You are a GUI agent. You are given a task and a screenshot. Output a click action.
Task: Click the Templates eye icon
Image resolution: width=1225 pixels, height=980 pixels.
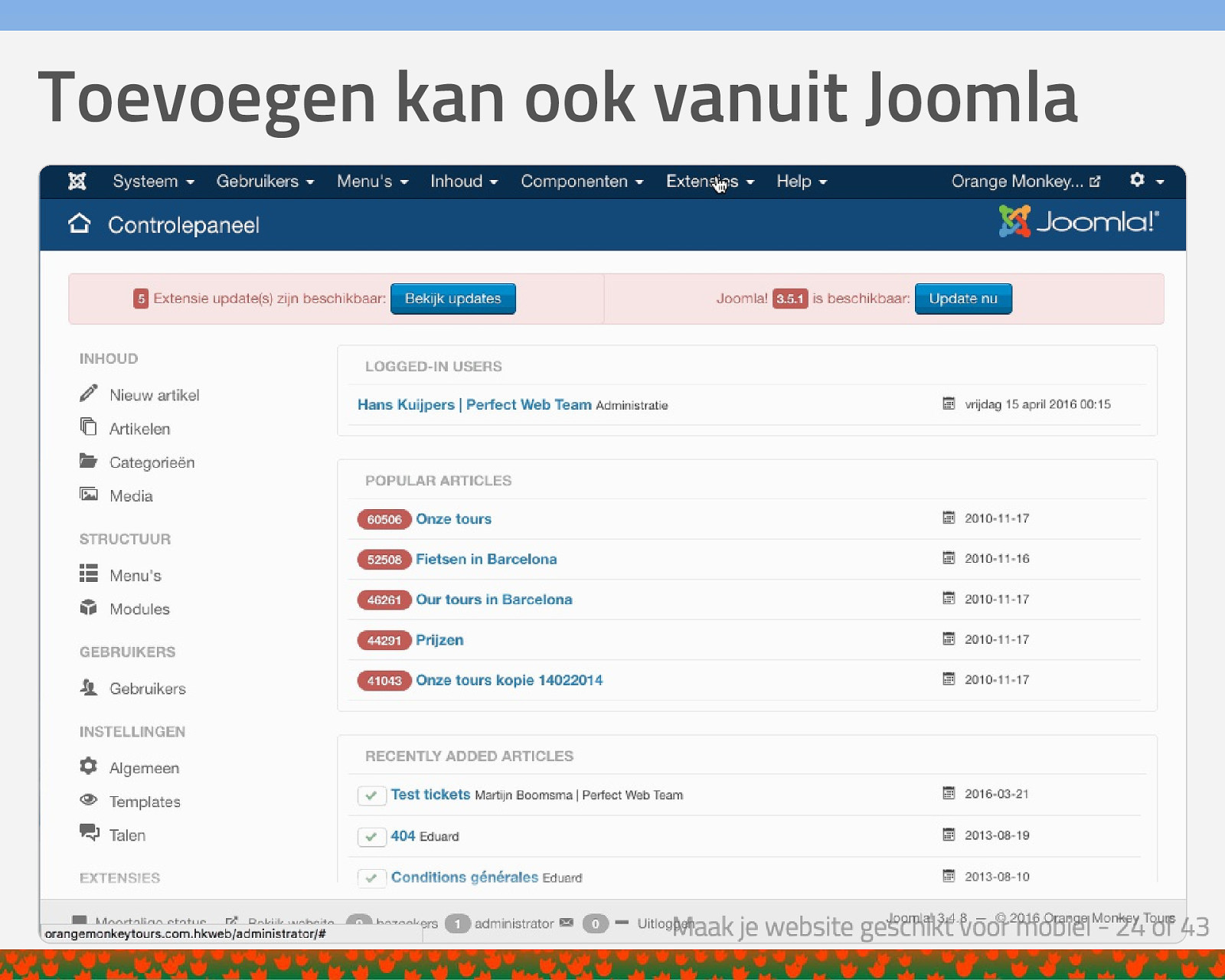[x=89, y=799]
